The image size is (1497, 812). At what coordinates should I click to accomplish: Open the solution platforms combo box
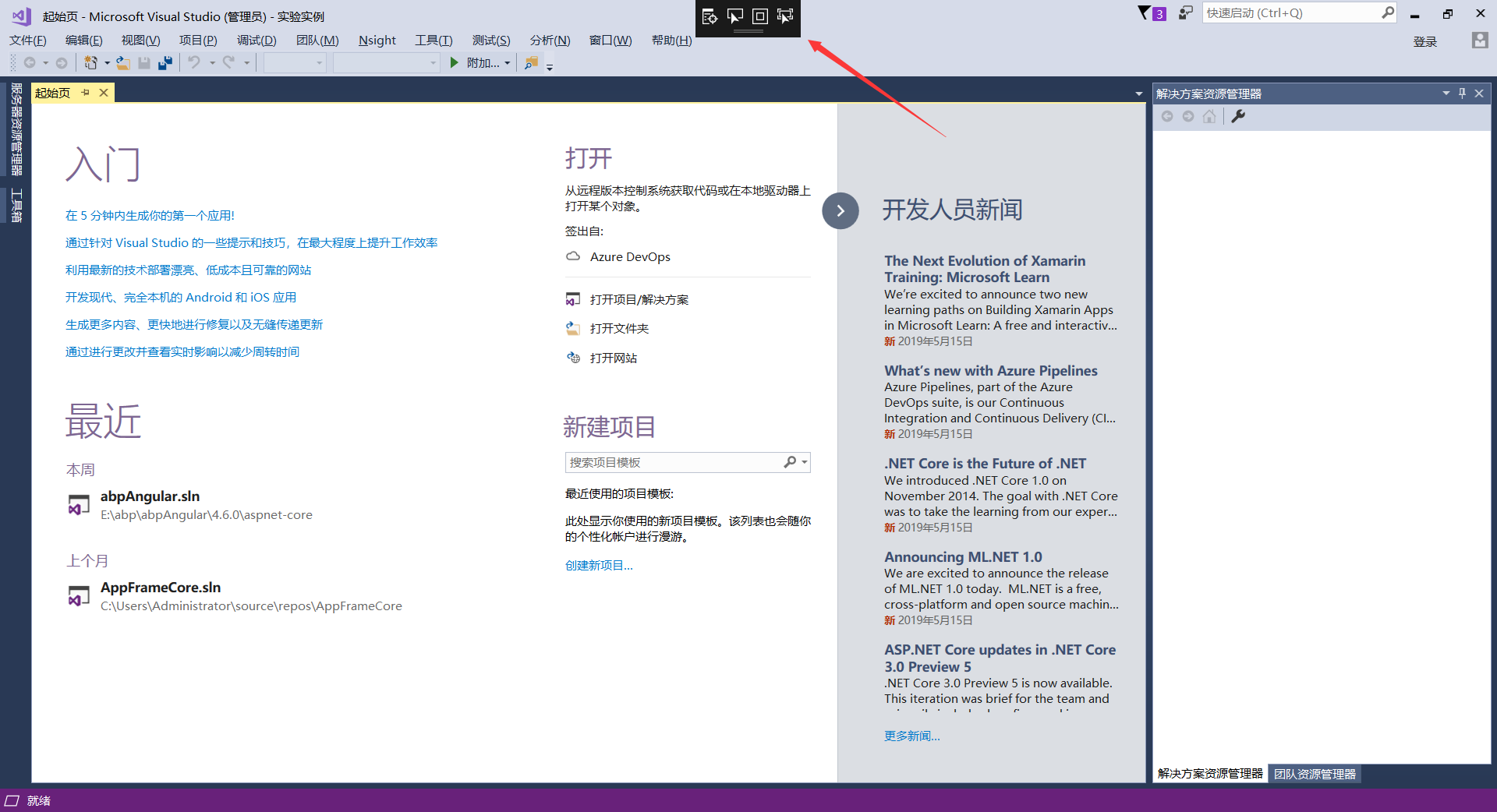tap(387, 63)
